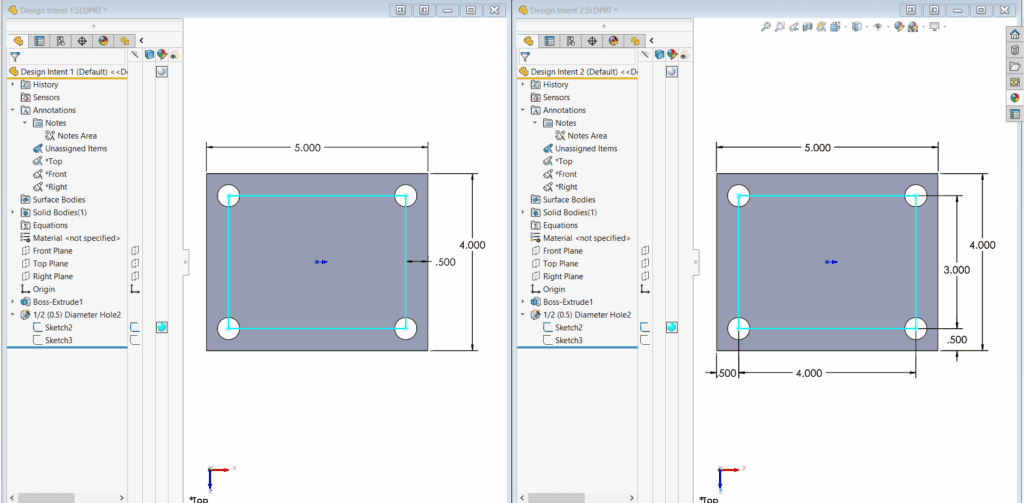This screenshot has width=1024, height=503.
Task: Collapse 1/2 Diameter Hole2 in Design Intent 2
Action: 522,315
